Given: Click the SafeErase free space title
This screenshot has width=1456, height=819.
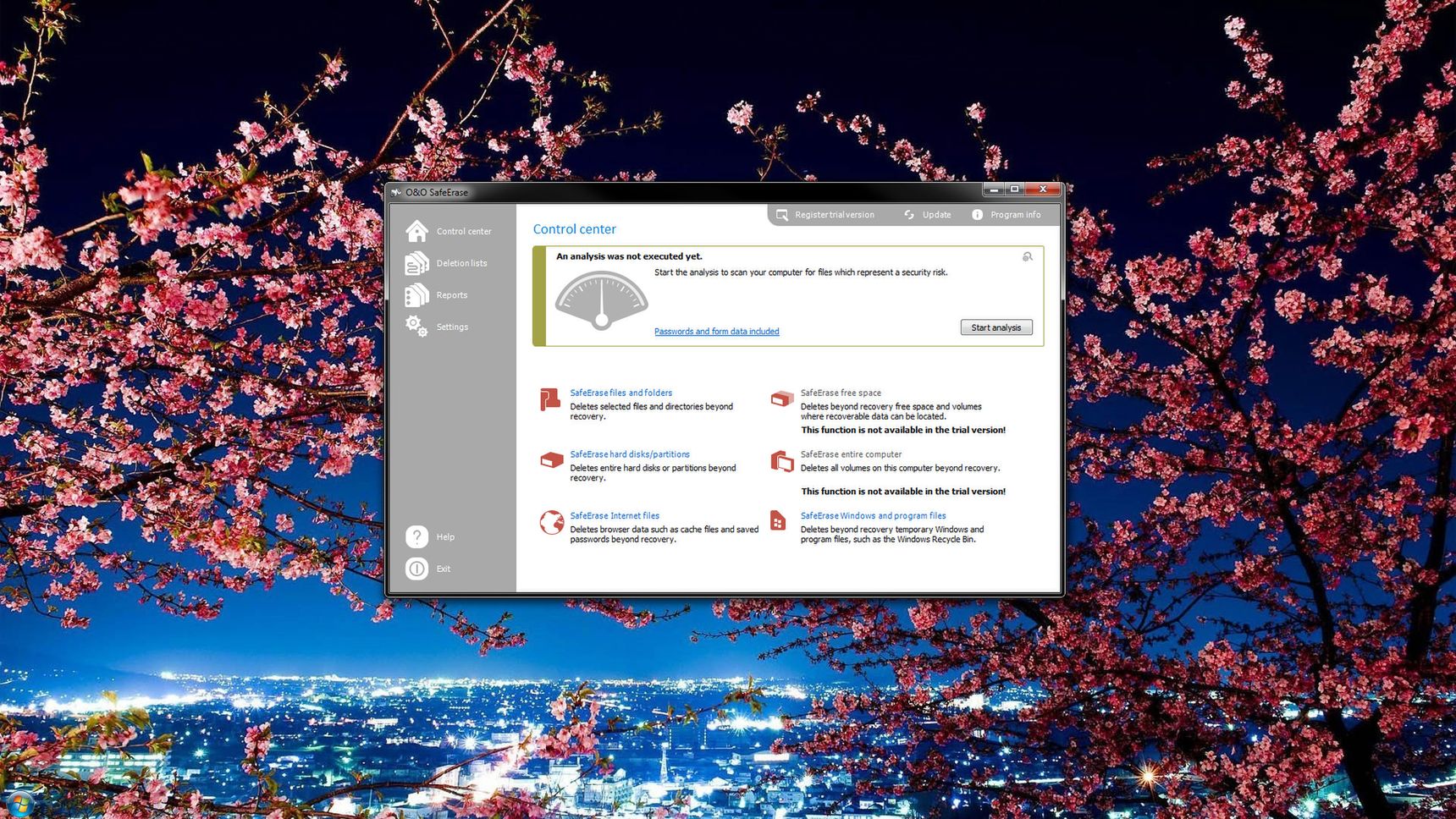Looking at the screenshot, I should [841, 393].
